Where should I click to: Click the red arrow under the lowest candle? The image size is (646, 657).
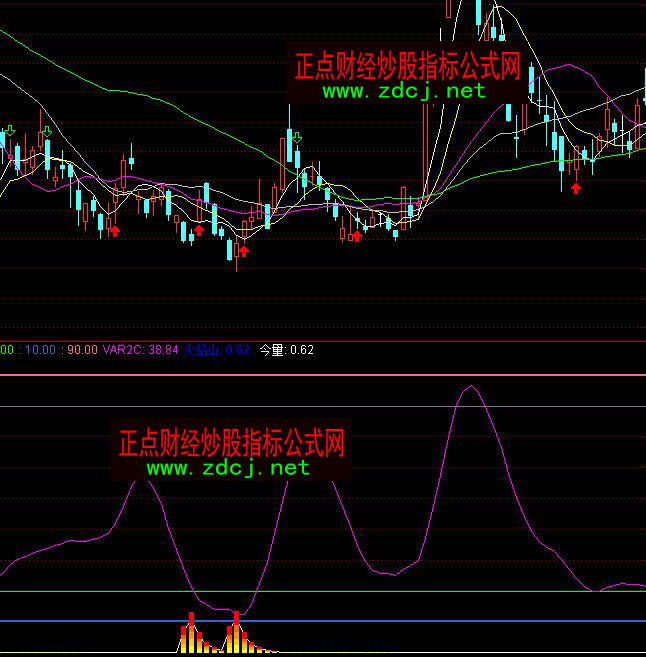tap(242, 250)
